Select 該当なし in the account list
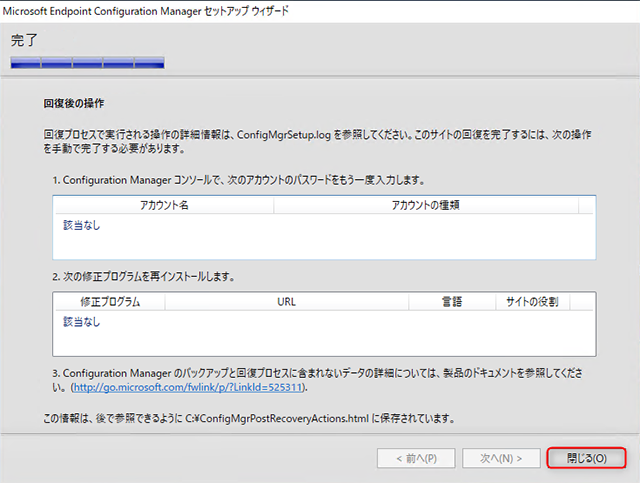 [x=82, y=225]
